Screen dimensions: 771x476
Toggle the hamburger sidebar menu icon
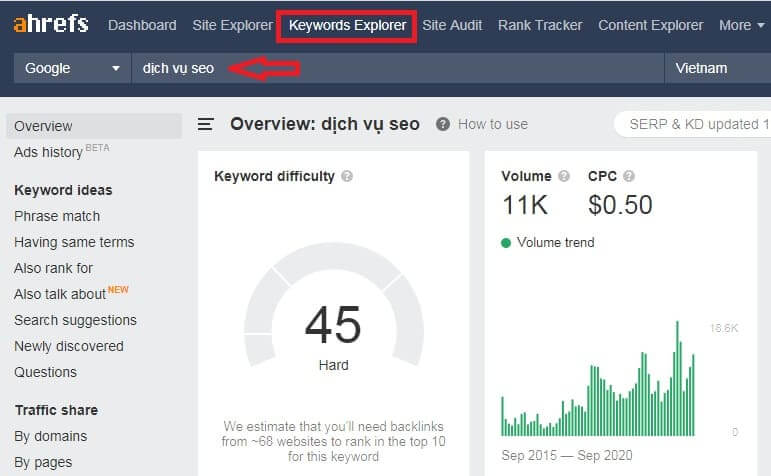[x=206, y=124]
